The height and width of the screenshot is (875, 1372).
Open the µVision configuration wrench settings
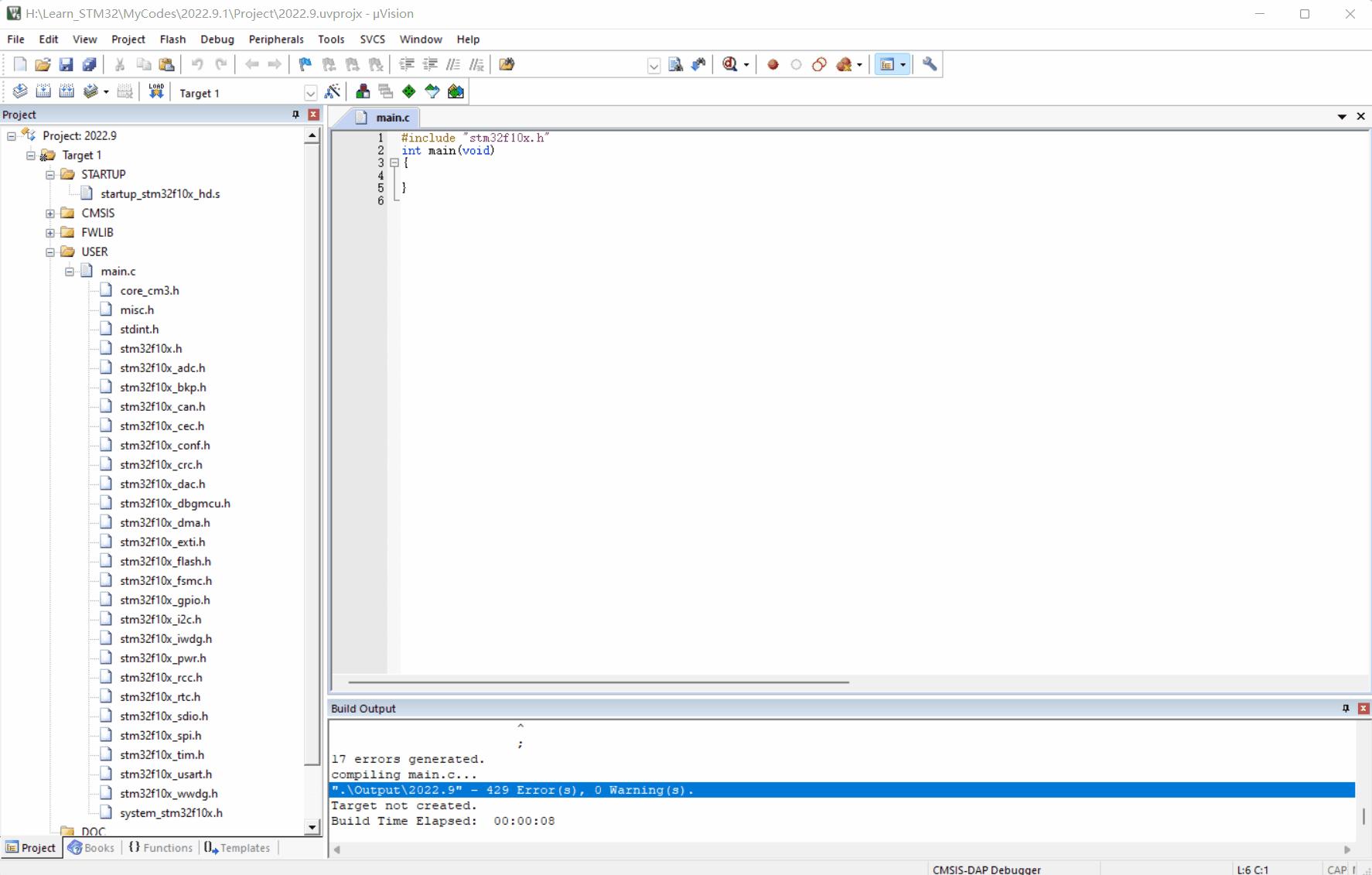(x=929, y=65)
